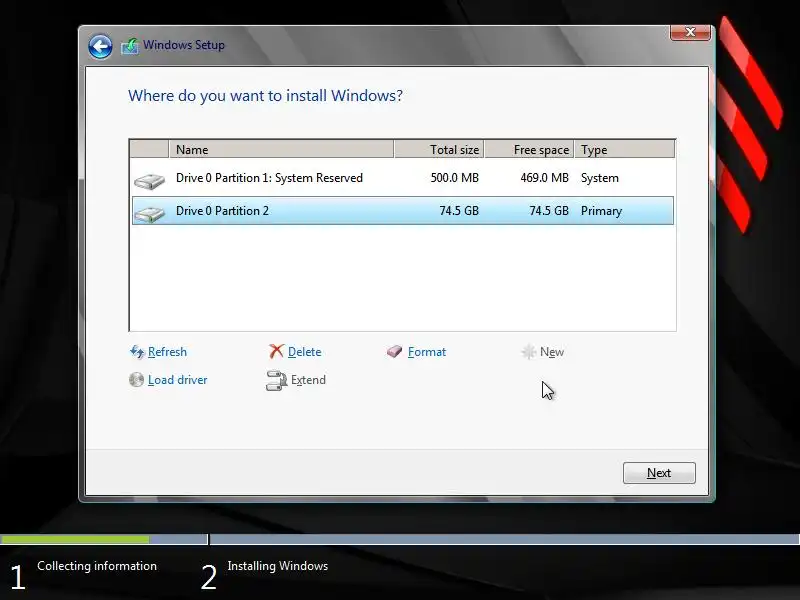Screen dimensions: 800x600
Task: Click the New link
Action: 552,352
